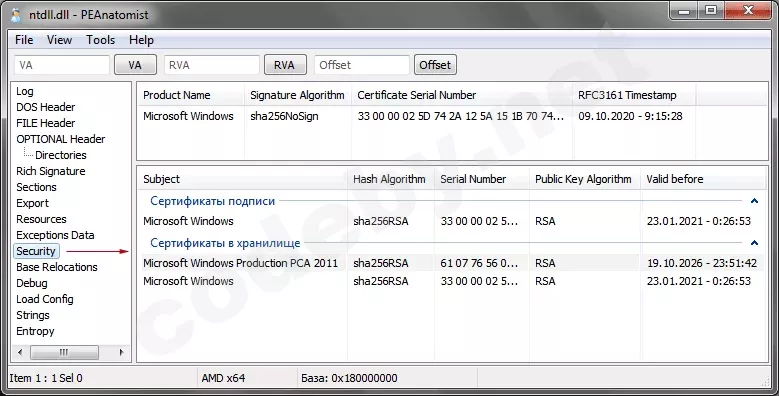Click База: 0x180000000 in status bar
The width and height of the screenshot is (779, 396).
point(349,378)
